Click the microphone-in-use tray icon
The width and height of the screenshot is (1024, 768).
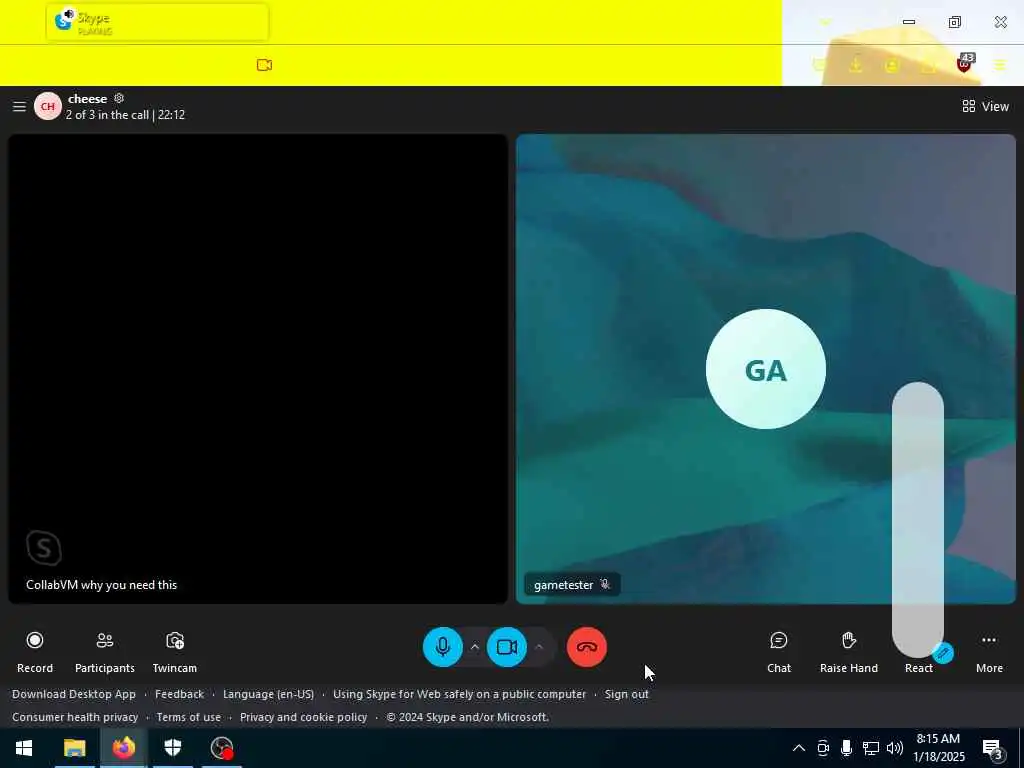(x=846, y=748)
